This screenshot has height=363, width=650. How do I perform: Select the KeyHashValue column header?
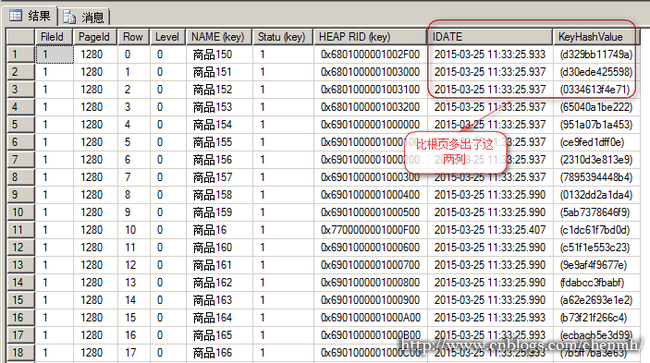click(597, 37)
